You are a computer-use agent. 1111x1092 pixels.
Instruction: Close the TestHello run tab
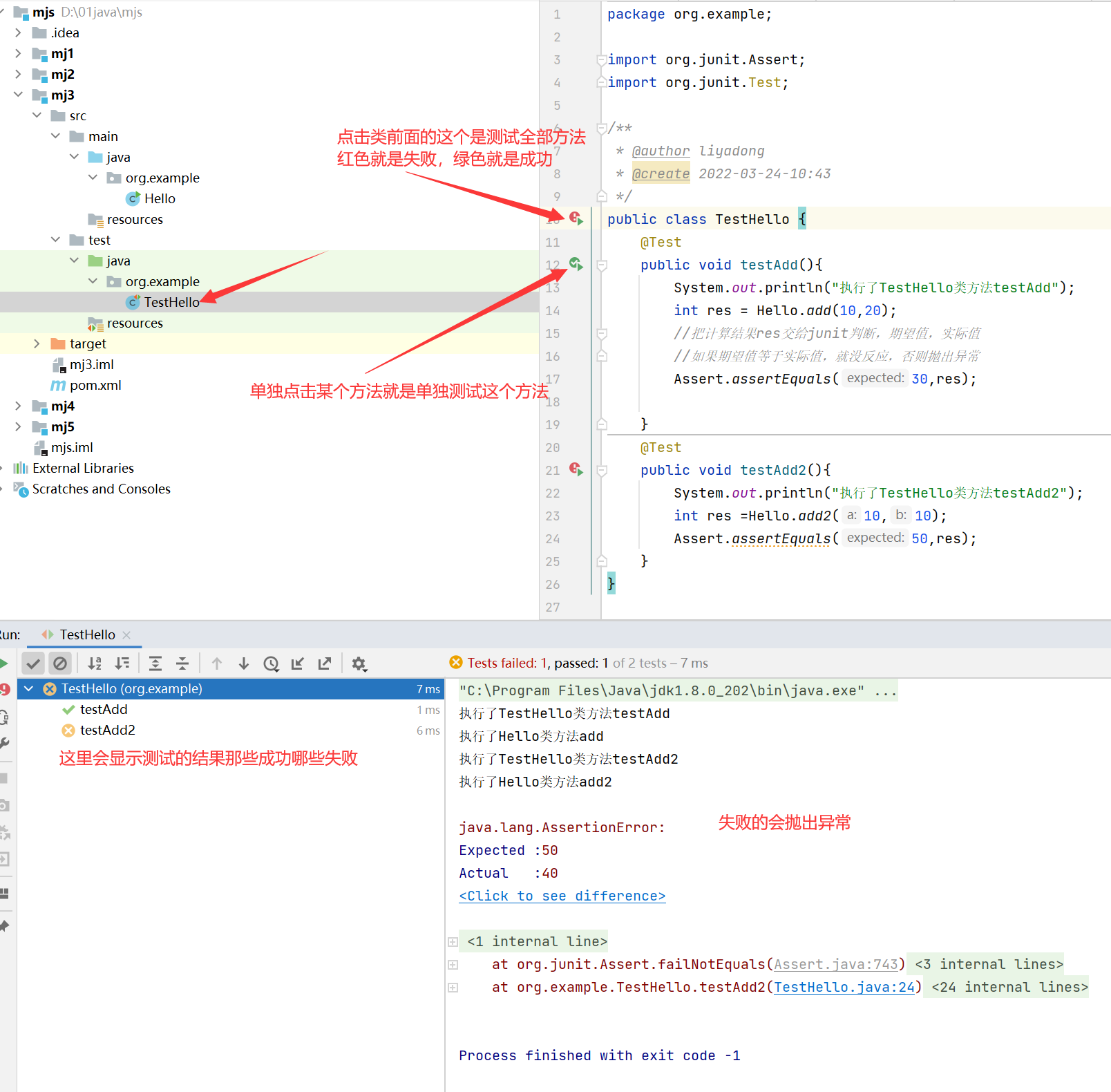point(126,634)
